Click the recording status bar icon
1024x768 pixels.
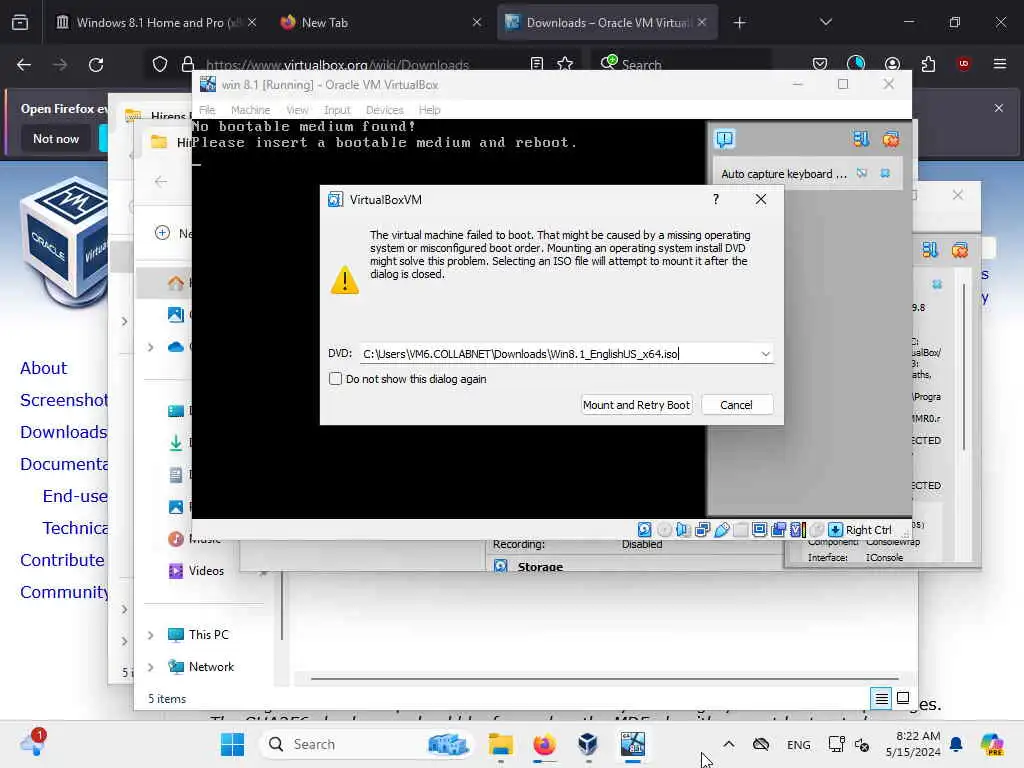click(x=778, y=530)
